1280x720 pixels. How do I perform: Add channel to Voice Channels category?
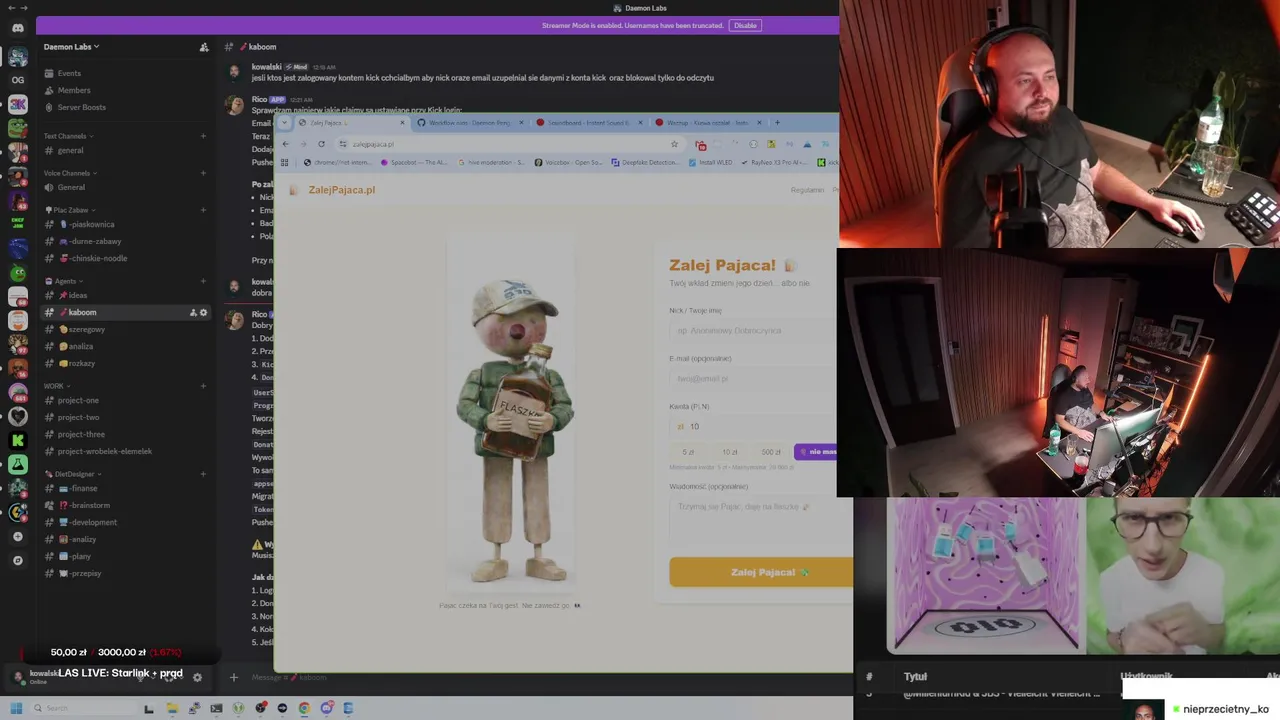(204, 173)
